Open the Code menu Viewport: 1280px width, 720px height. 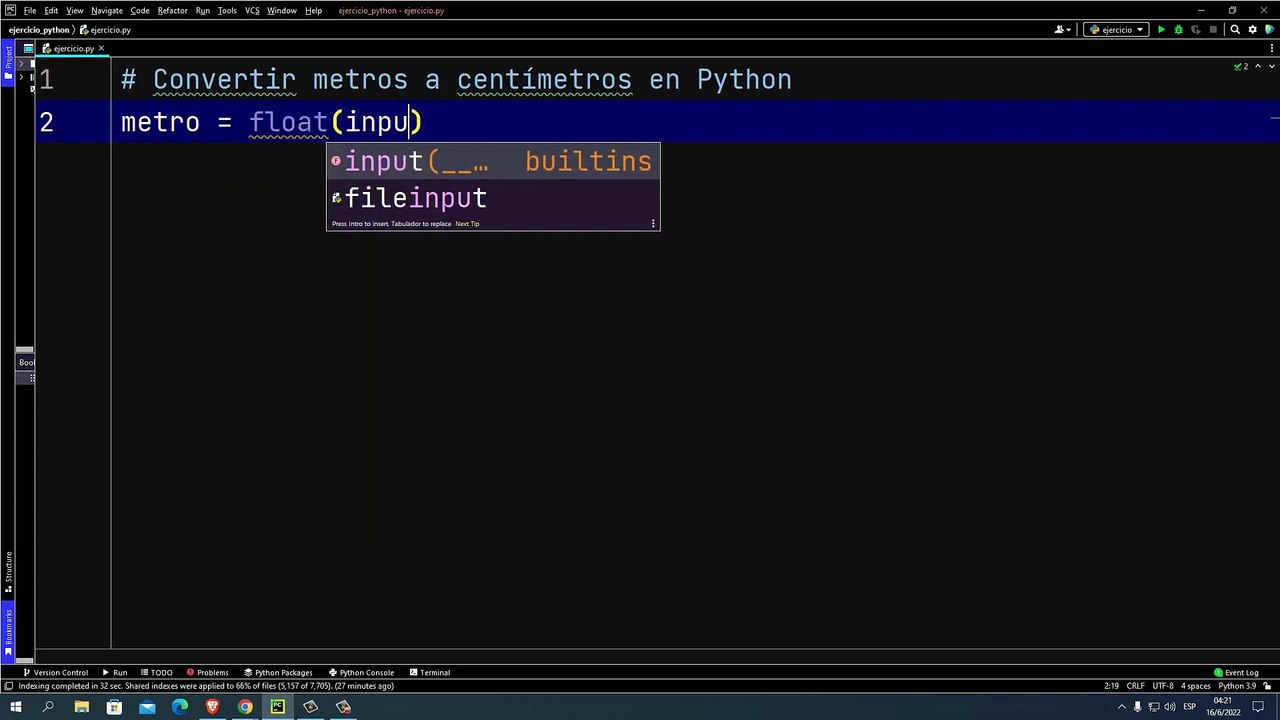coord(140,11)
